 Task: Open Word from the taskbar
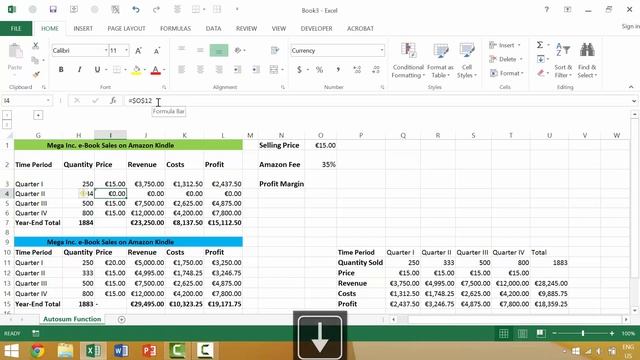(121, 351)
